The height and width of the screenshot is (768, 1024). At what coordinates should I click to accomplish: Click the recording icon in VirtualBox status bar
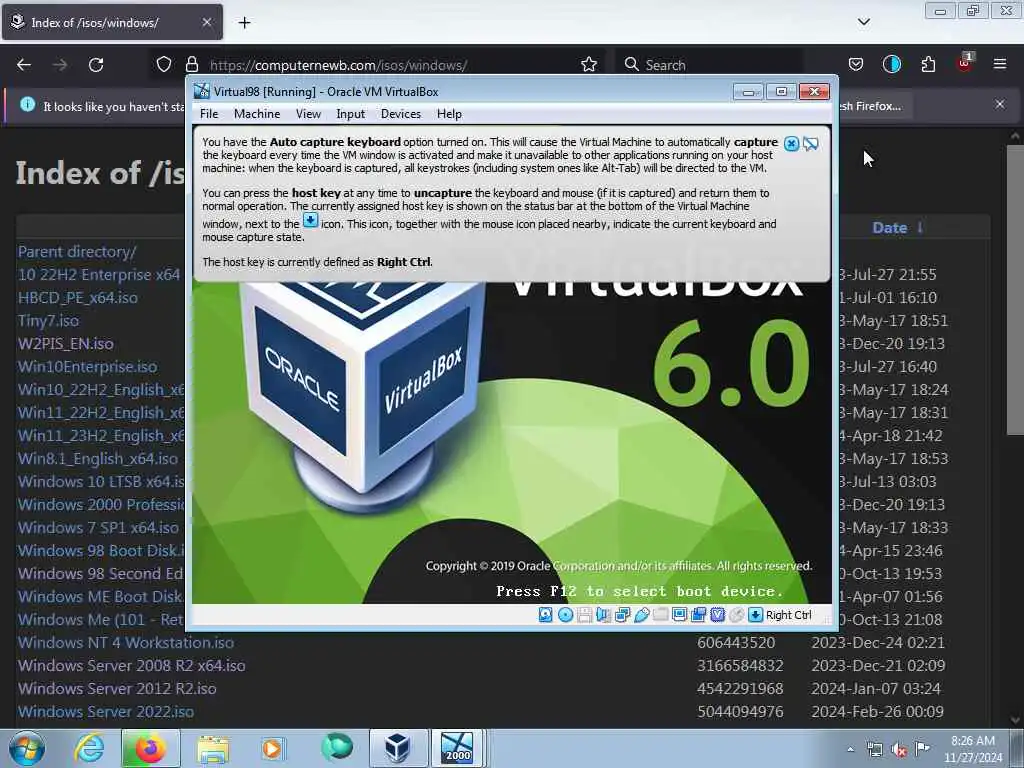[x=698, y=615]
